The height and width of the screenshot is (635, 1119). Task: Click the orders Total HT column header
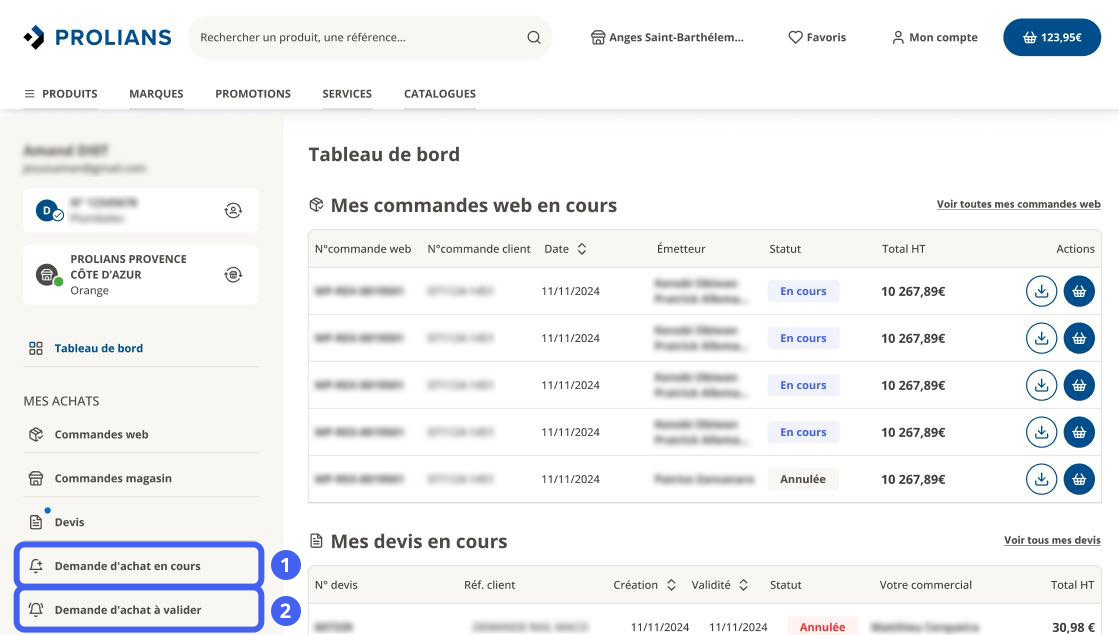pos(903,249)
